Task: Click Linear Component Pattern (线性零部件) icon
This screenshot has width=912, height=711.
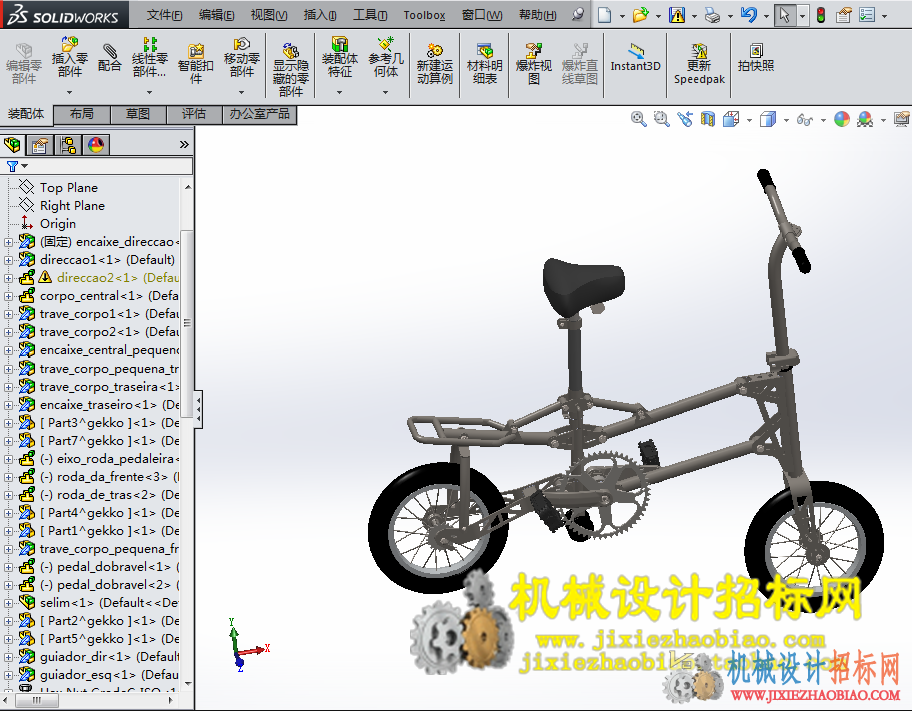Action: pyautogui.click(x=149, y=57)
